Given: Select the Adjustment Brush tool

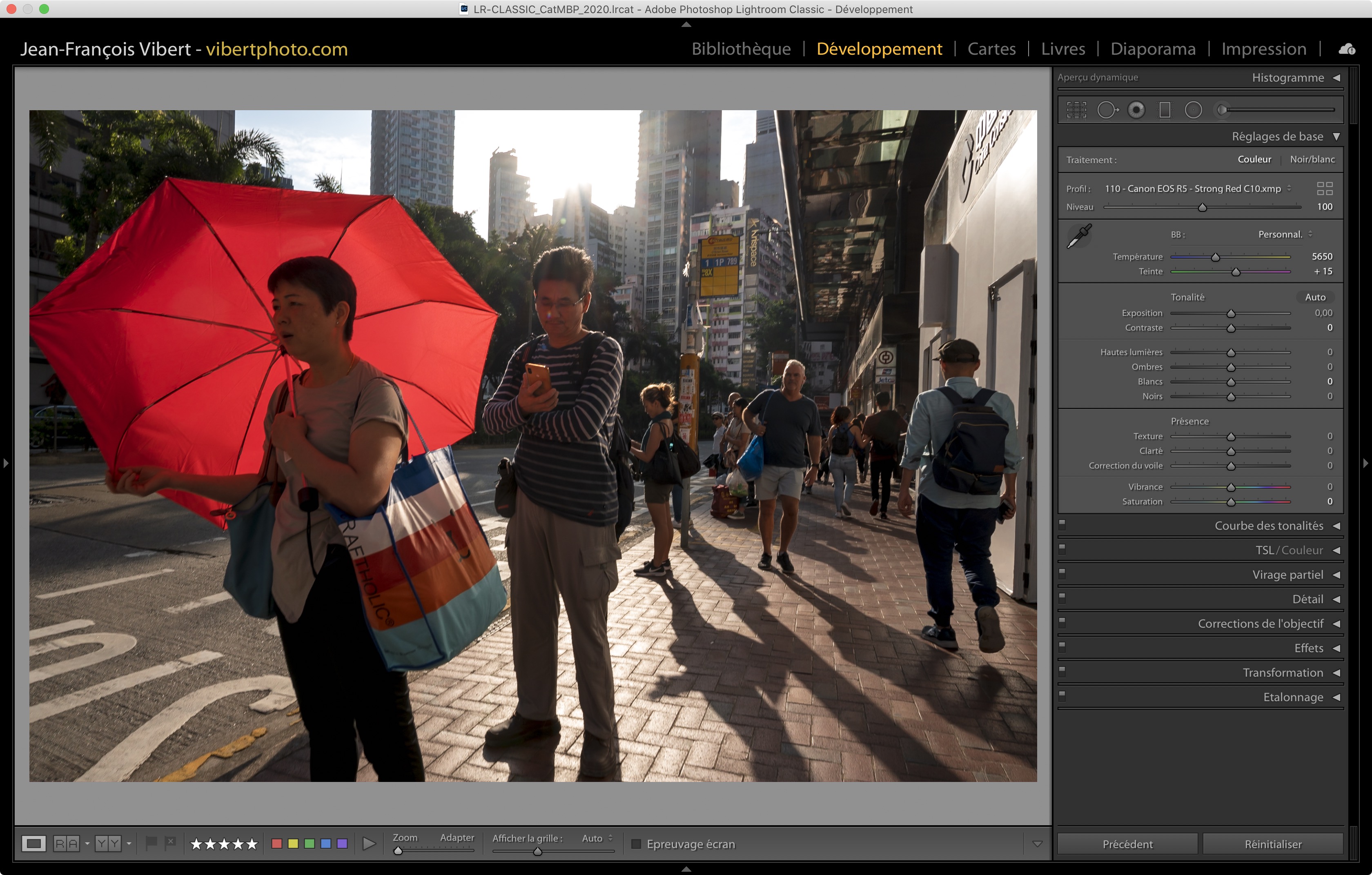Looking at the screenshot, I should (x=1222, y=110).
